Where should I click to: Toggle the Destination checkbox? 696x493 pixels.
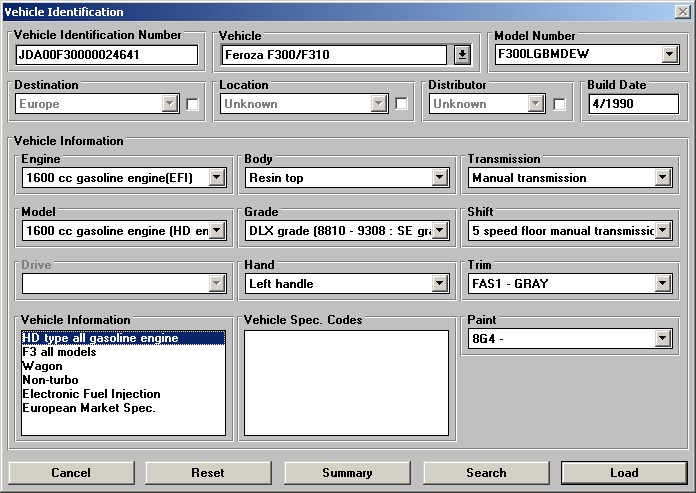coord(192,104)
